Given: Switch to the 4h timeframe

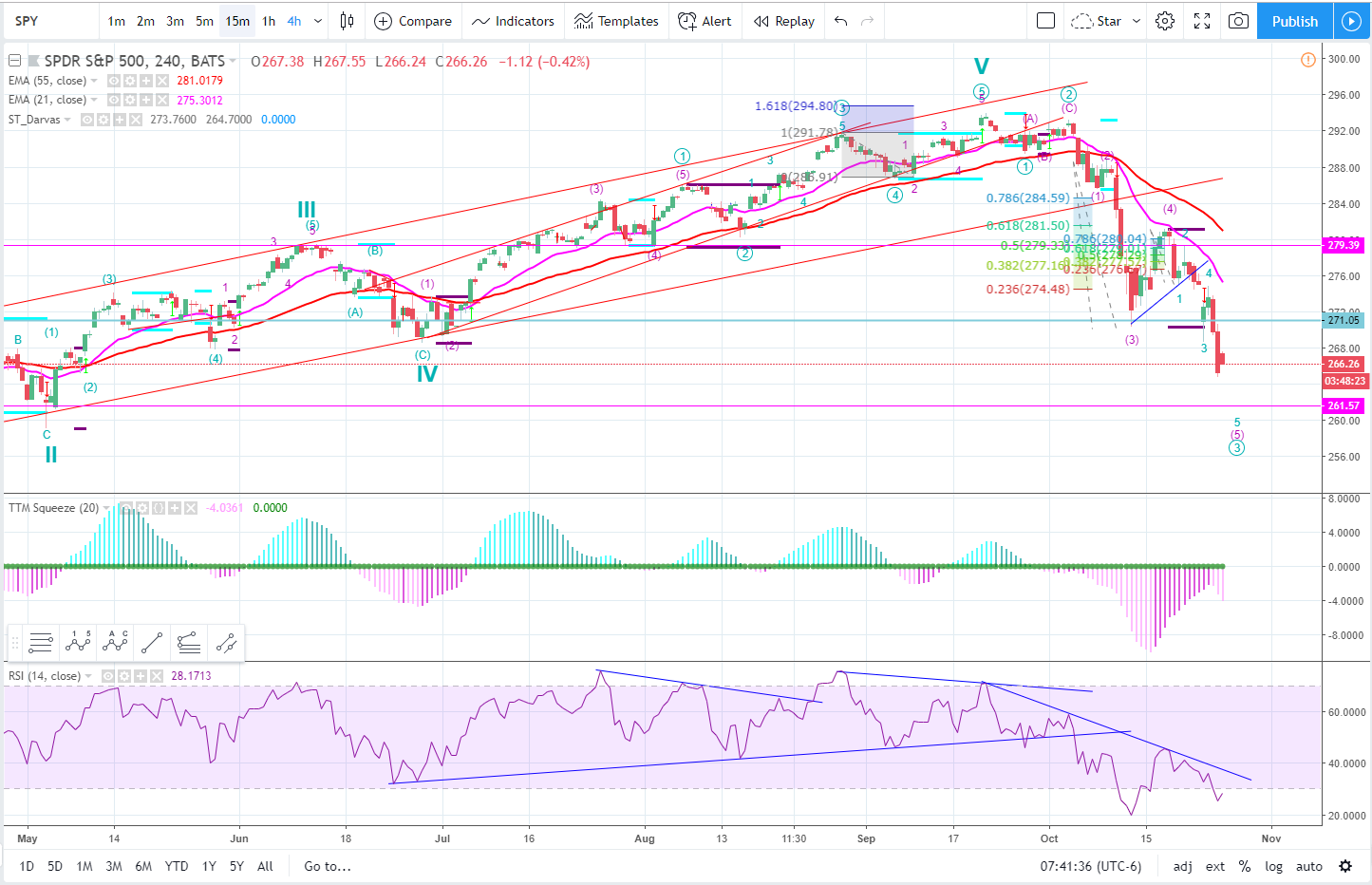Looking at the screenshot, I should 294,21.
